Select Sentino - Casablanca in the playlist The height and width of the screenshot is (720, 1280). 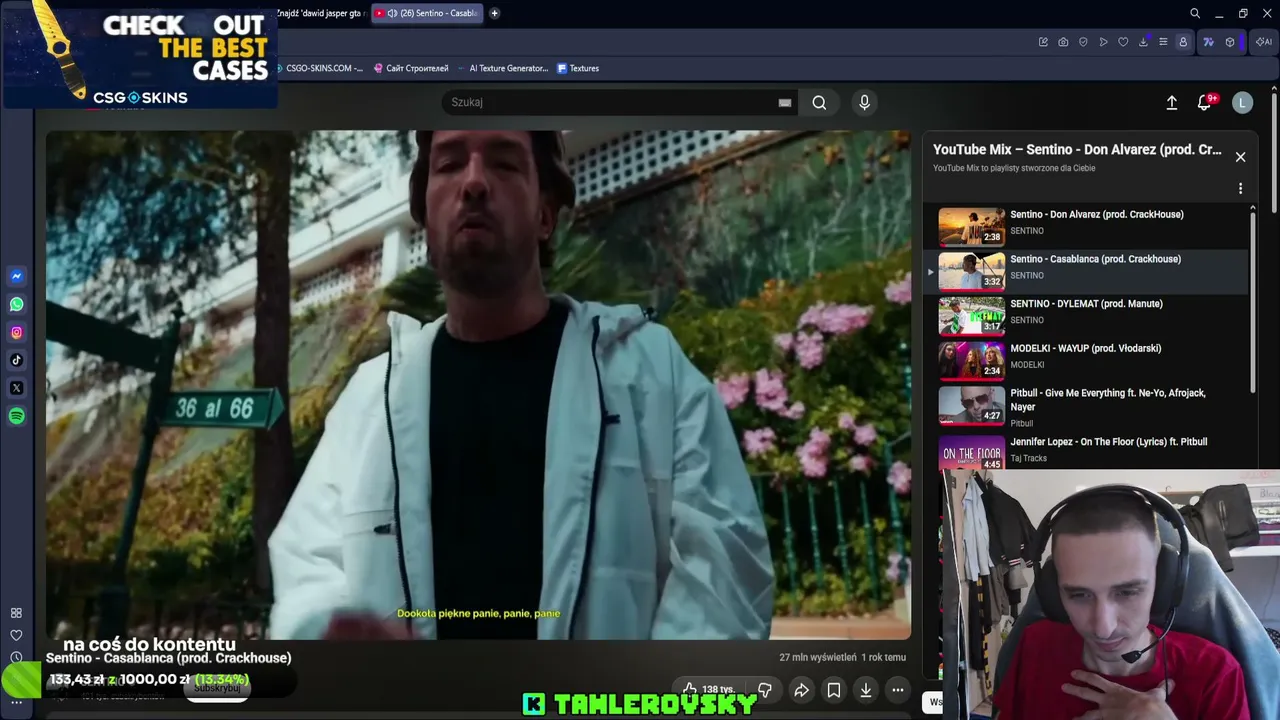point(1087,271)
